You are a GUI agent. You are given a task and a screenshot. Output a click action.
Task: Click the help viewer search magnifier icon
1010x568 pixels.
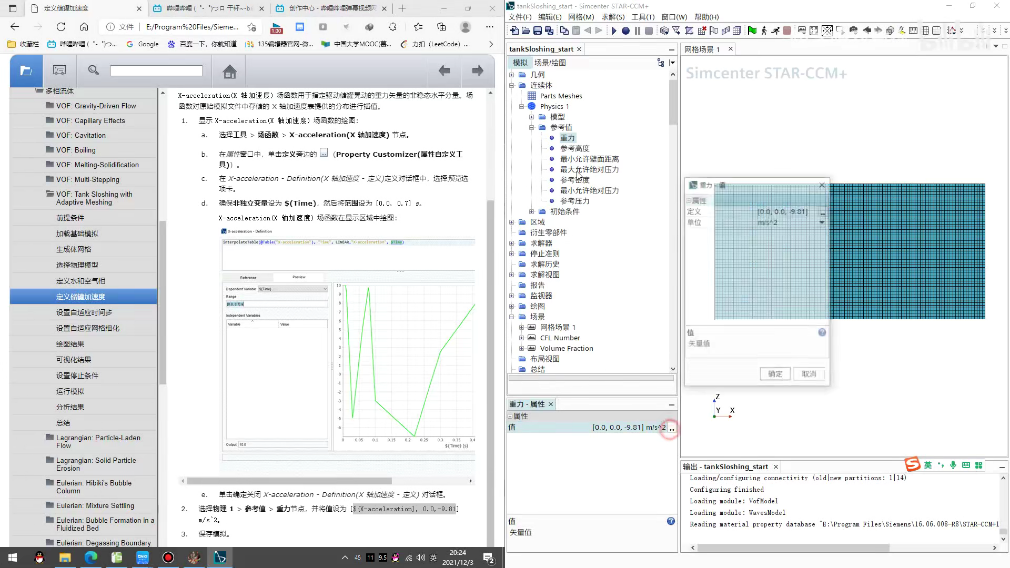[x=93, y=70]
